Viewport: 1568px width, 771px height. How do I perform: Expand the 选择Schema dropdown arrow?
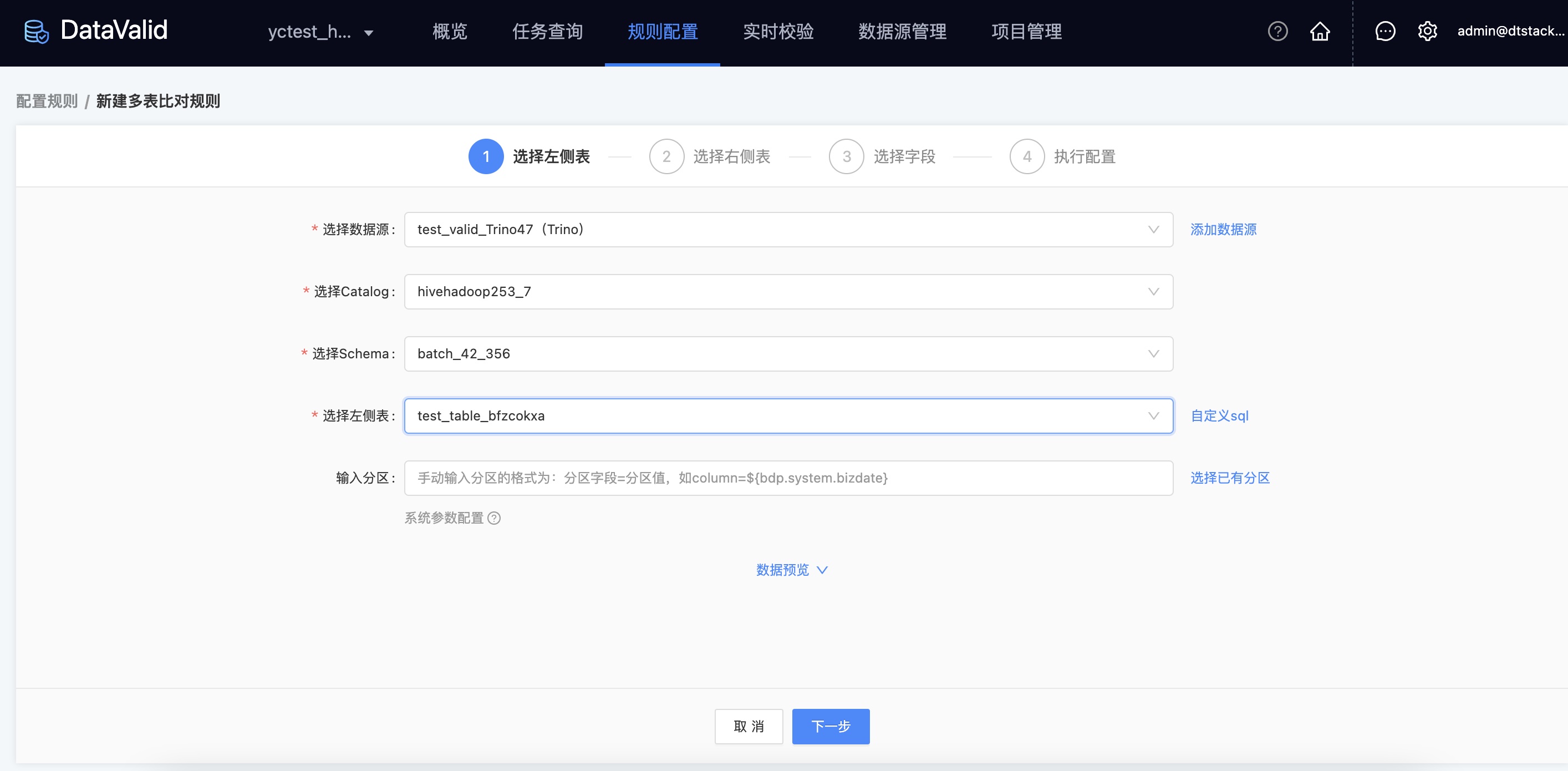click(1153, 354)
